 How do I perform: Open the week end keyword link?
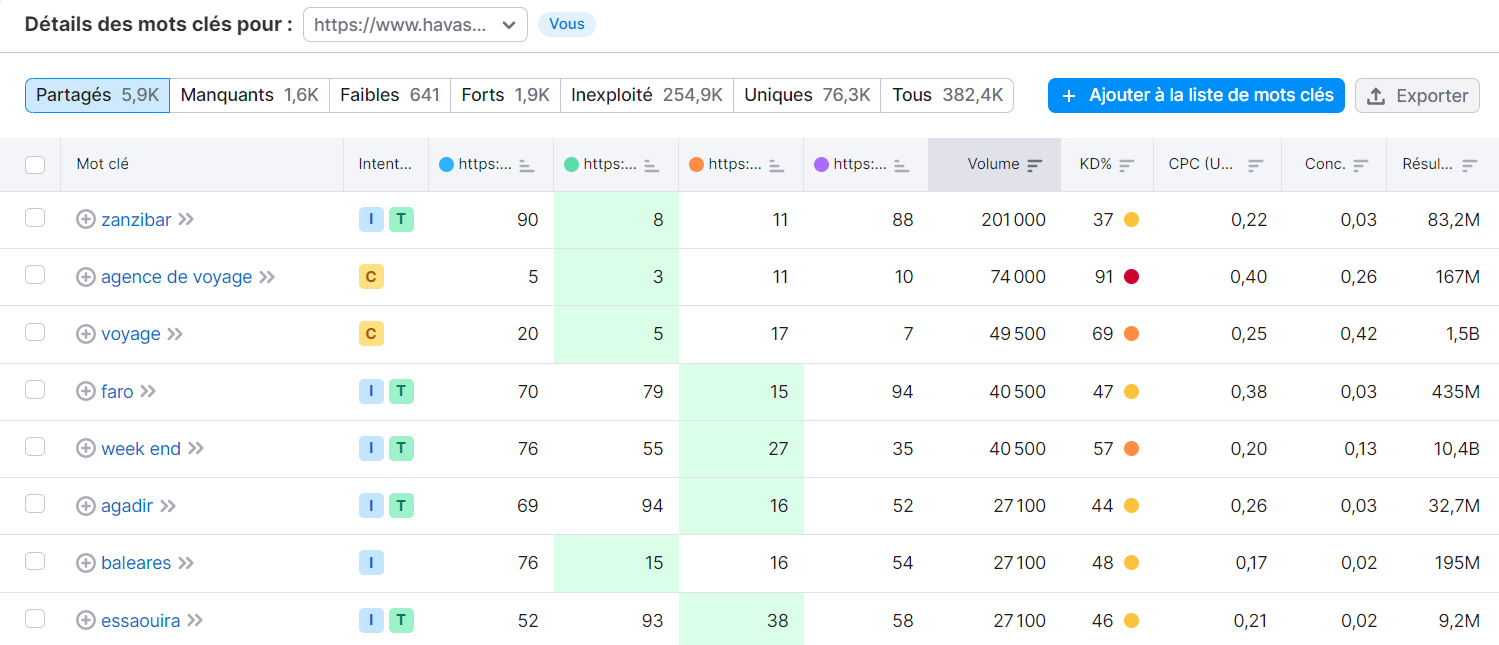tap(141, 449)
